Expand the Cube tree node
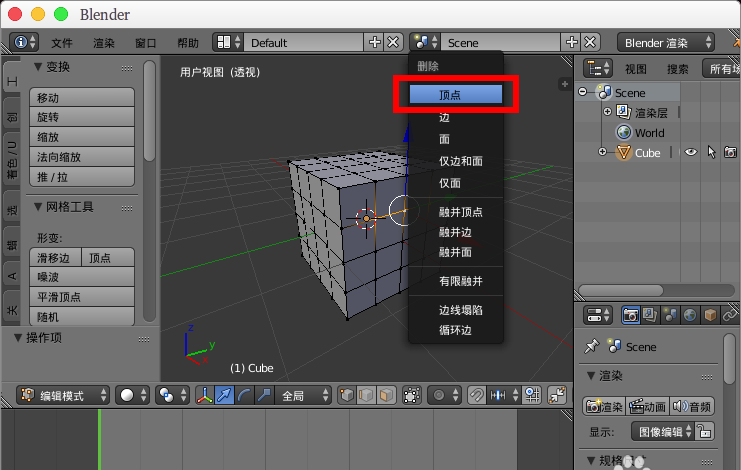This screenshot has height=470, width=741. point(602,152)
